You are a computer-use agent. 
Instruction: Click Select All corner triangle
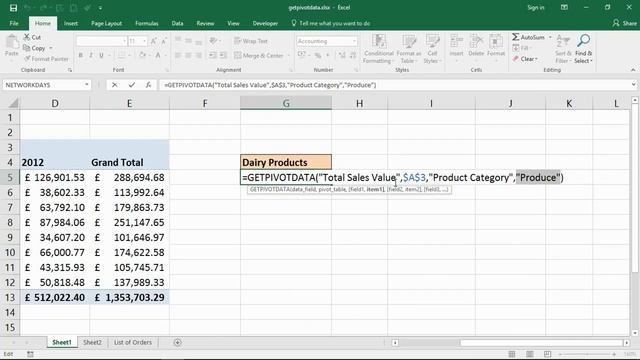pyautogui.click(x=13, y=103)
